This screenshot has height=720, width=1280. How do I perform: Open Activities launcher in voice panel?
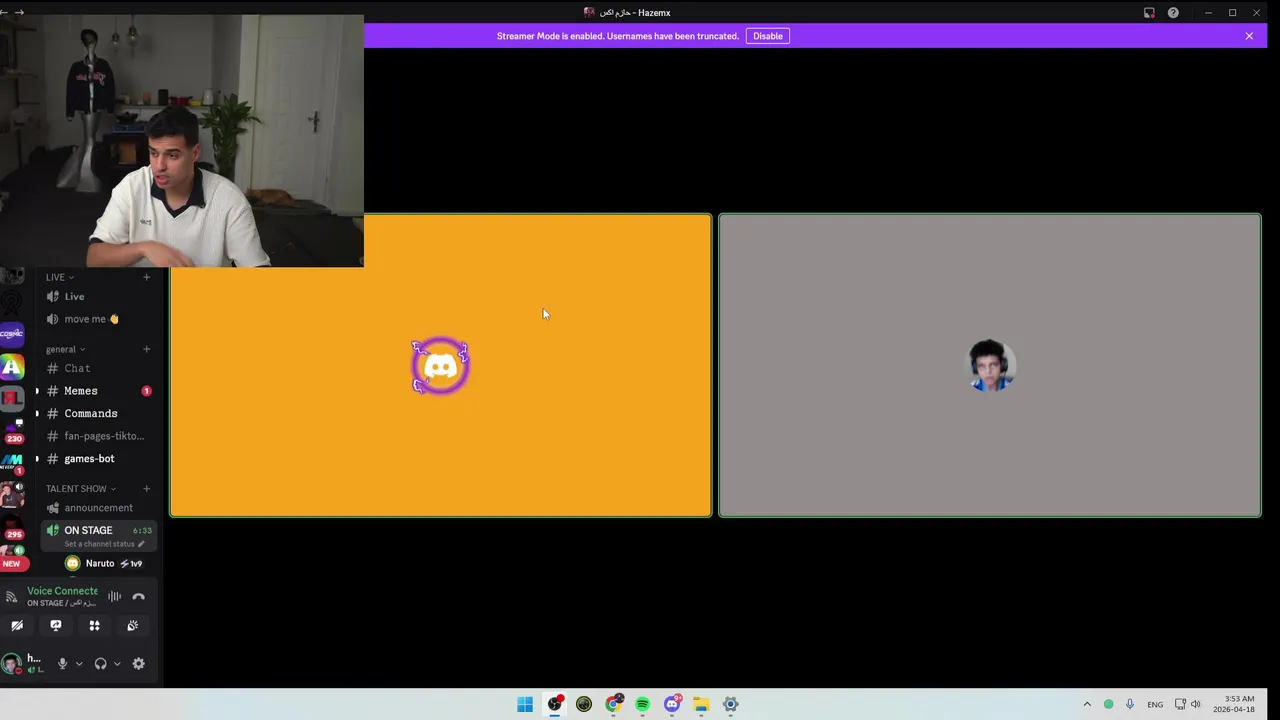click(x=94, y=625)
